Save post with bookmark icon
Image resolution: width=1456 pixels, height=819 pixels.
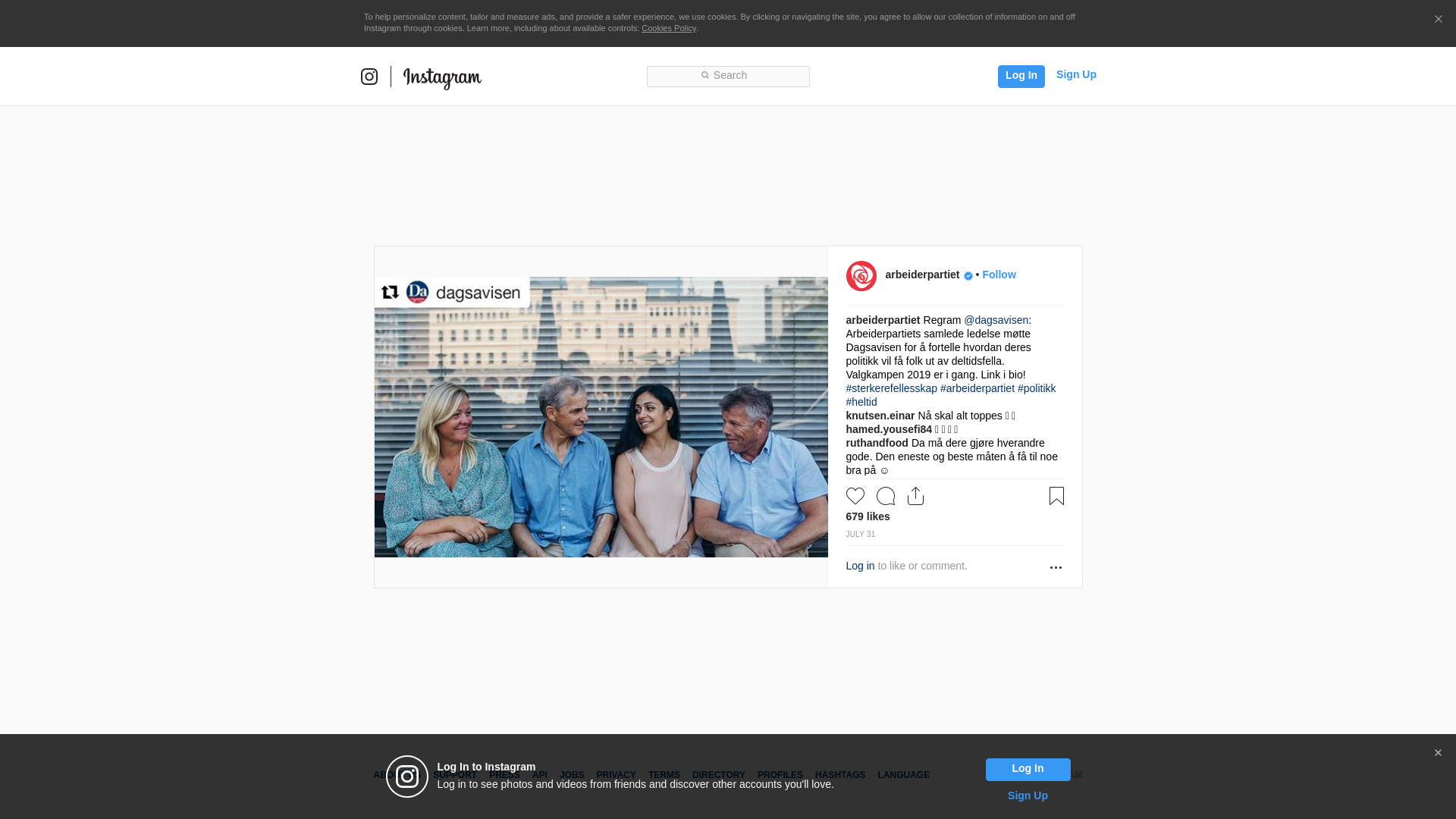pos(1056,496)
